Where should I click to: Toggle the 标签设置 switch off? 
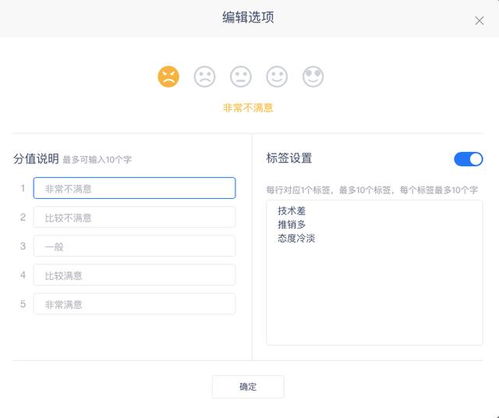pos(468,159)
